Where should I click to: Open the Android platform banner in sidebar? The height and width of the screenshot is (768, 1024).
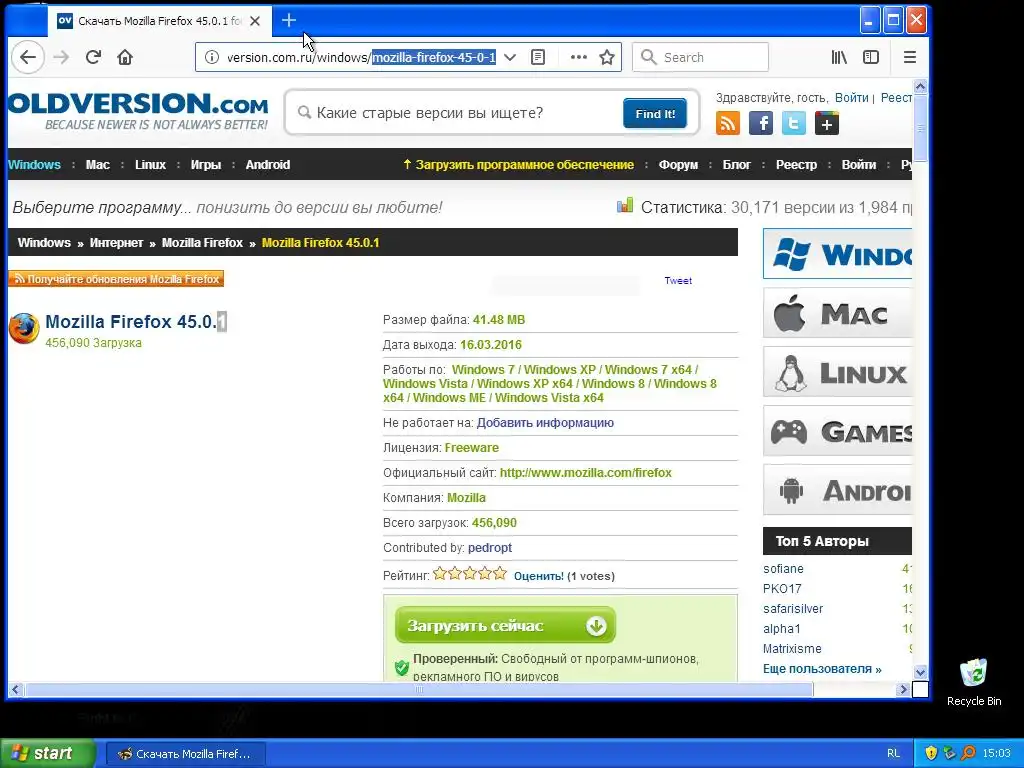[x=837, y=490]
